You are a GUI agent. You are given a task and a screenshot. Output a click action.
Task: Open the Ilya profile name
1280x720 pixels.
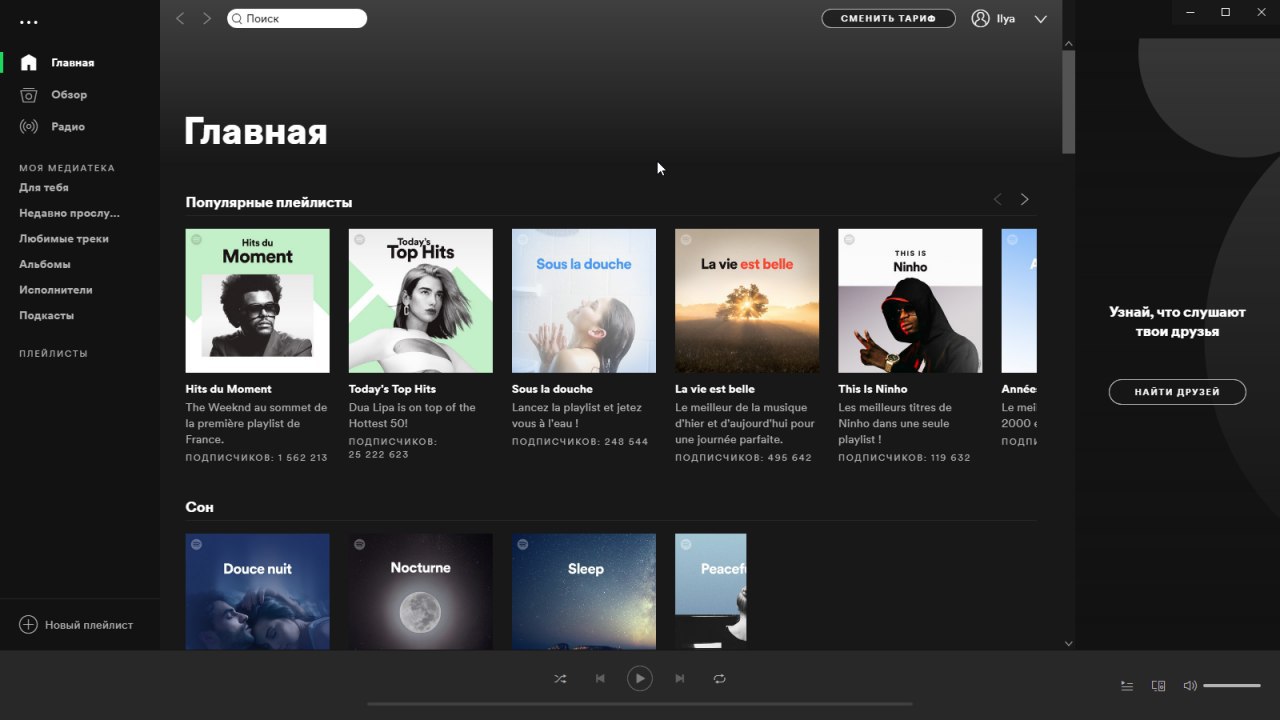click(1006, 19)
